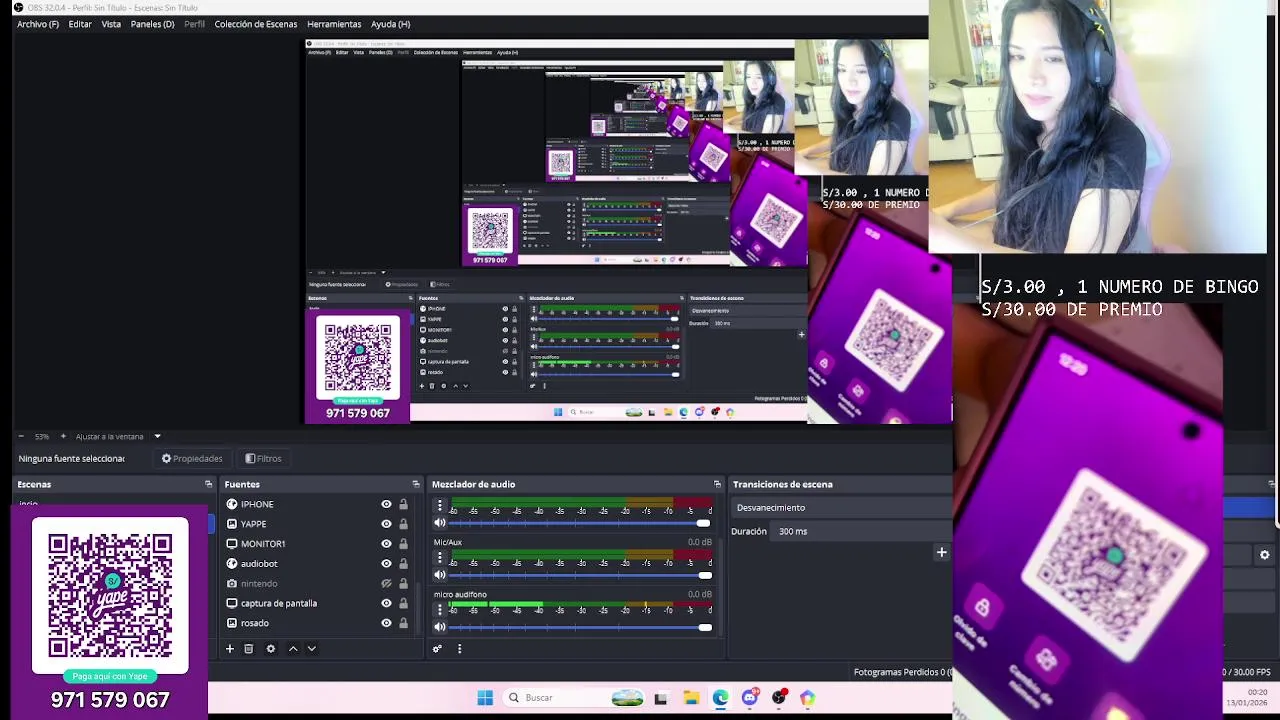Hide the MONITOR1 source

(386, 544)
